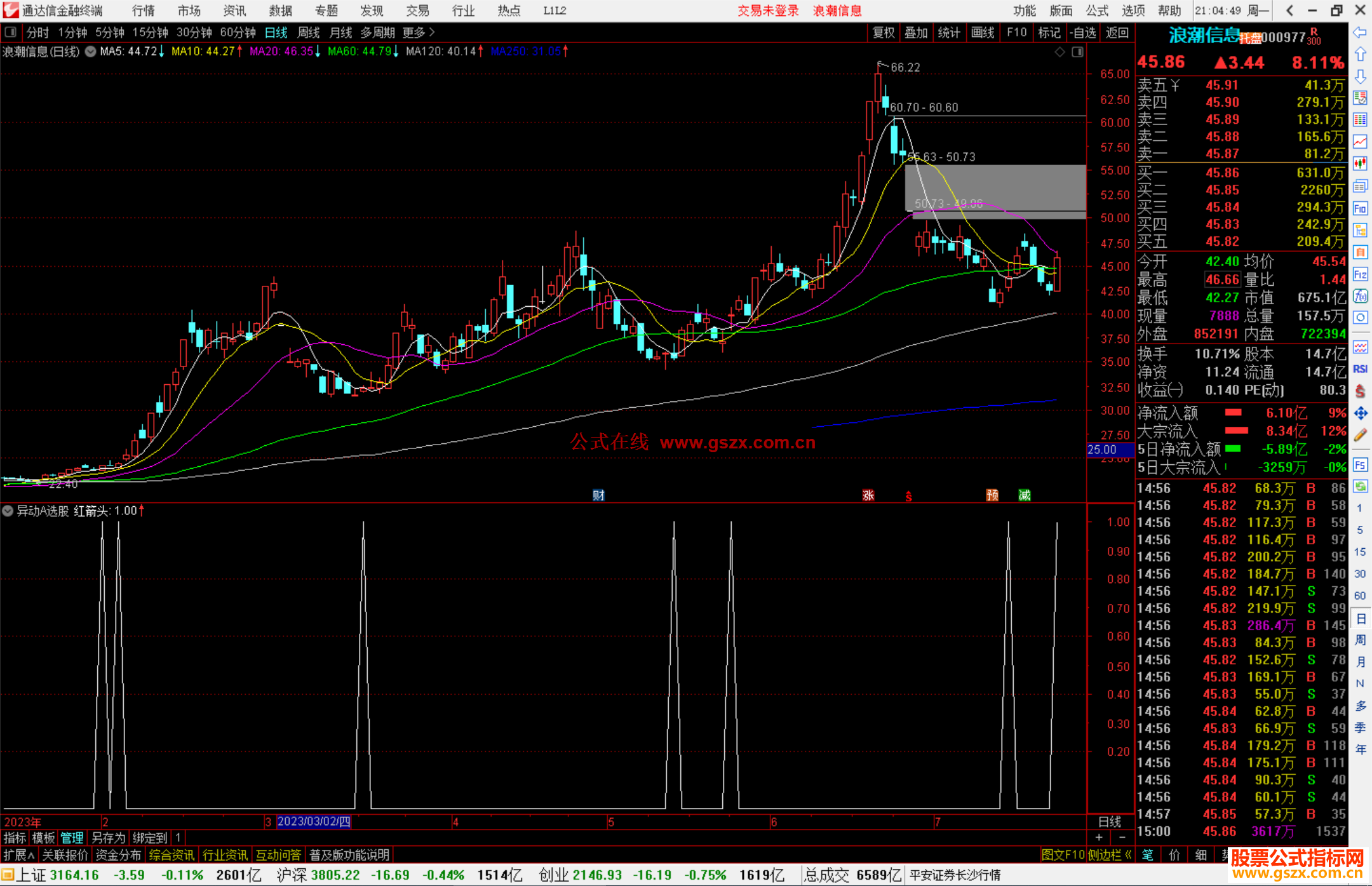Viewport: 1372px width, 886px height.
Task: Expand the 更多 period options chevron
Action: [x=433, y=32]
